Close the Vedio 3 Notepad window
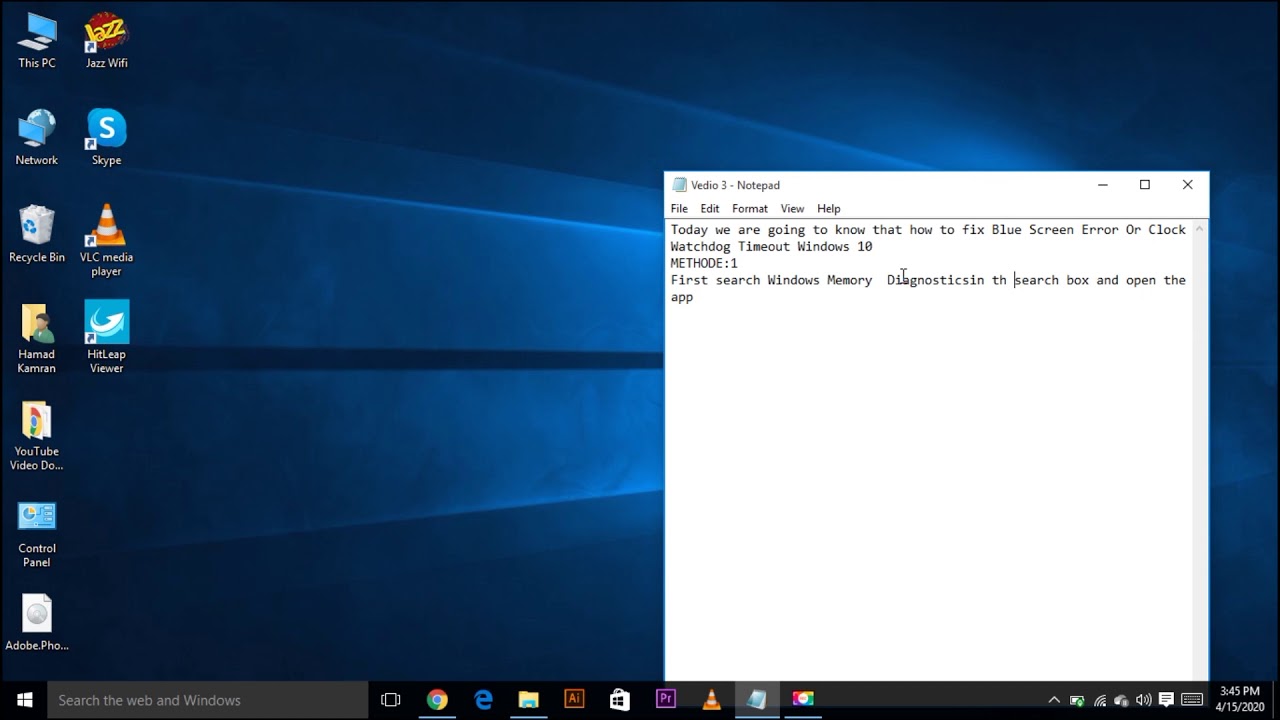Image resolution: width=1280 pixels, height=720 pixels. pos(1187,185)
